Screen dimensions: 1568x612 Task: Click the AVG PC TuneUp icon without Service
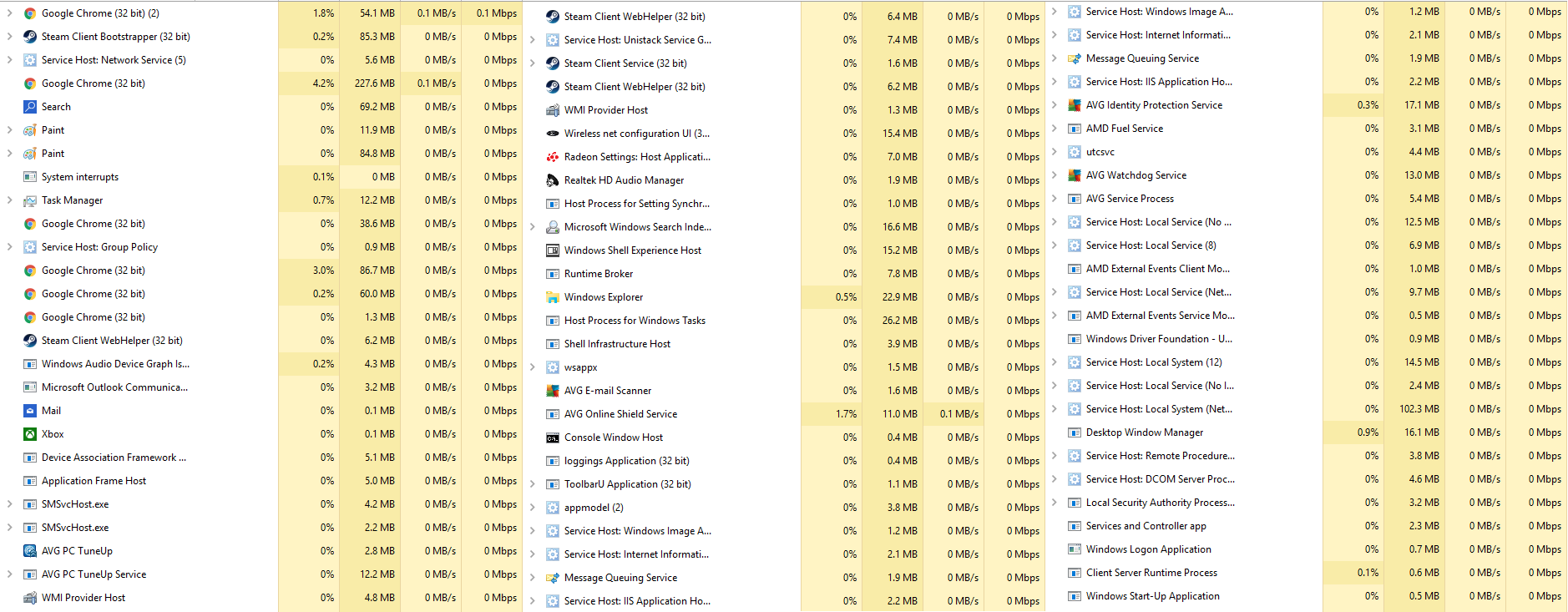30,551
